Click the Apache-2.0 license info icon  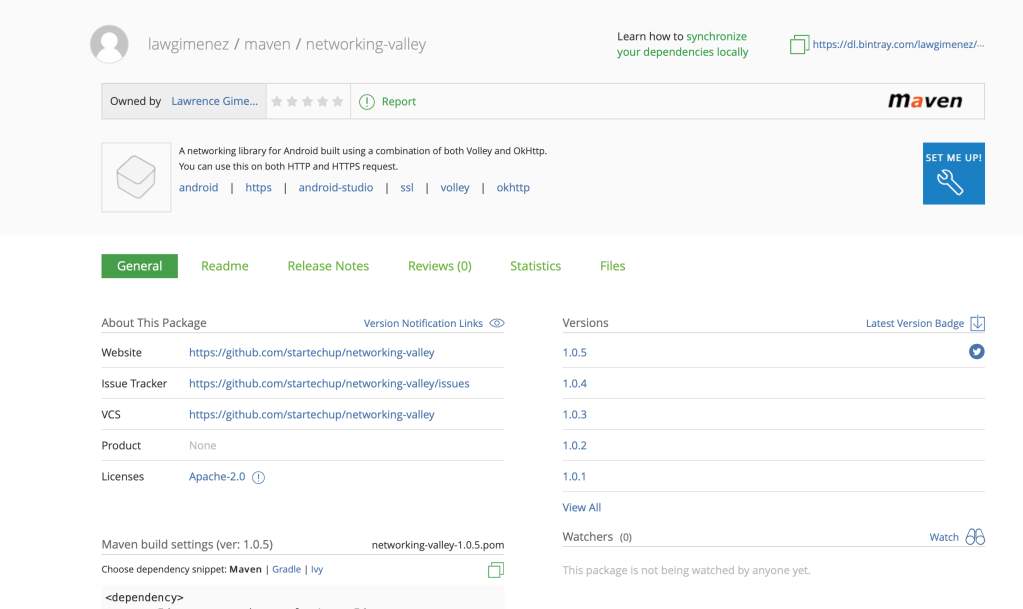point(258,477)
